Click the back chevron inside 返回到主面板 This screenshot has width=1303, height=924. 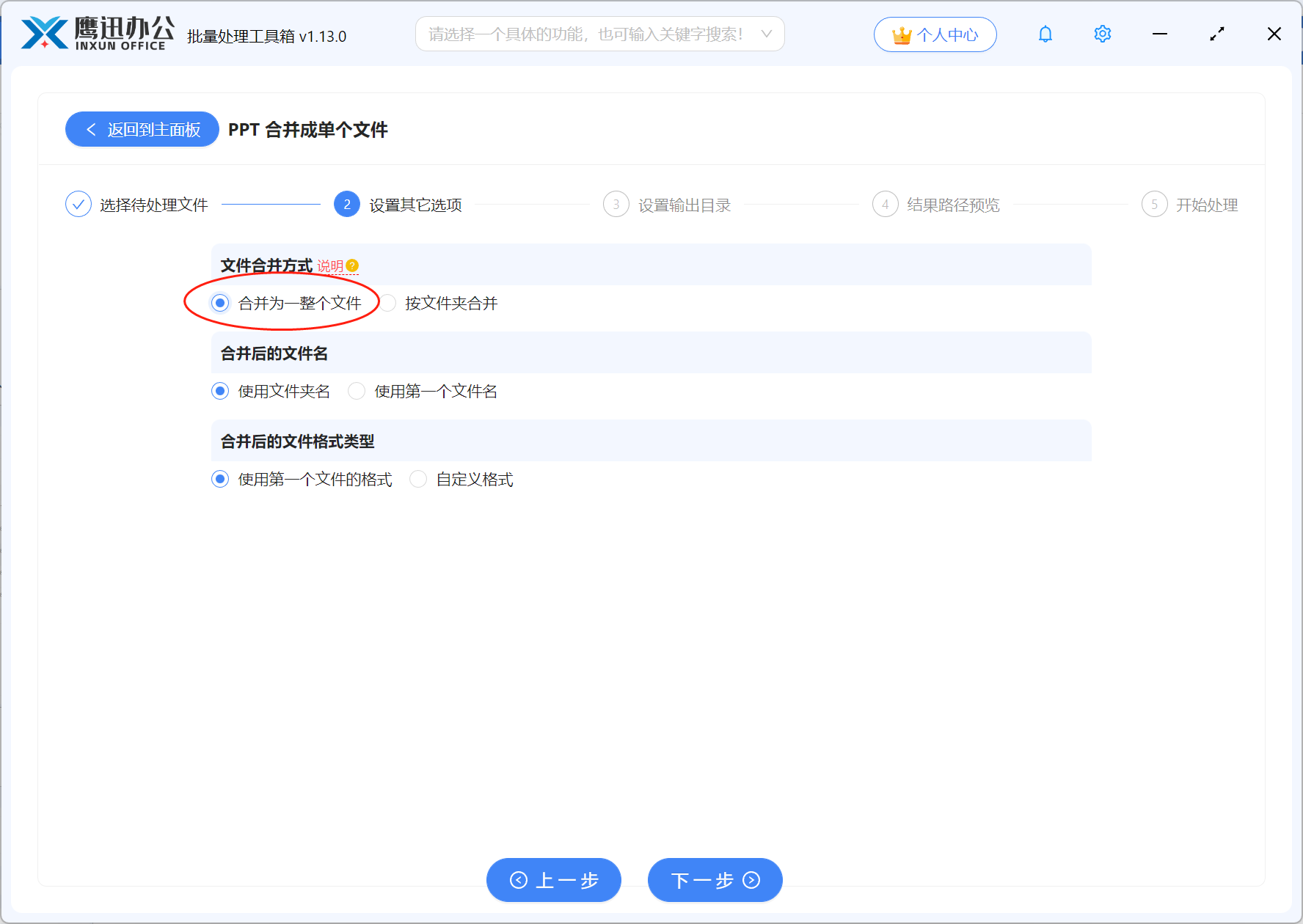[90, 129]
